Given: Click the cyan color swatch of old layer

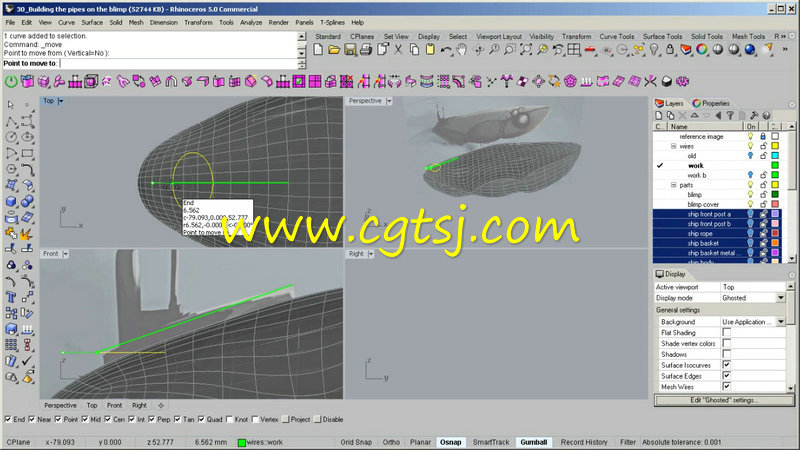Looking at the screenshot, I should click(775, 156).
